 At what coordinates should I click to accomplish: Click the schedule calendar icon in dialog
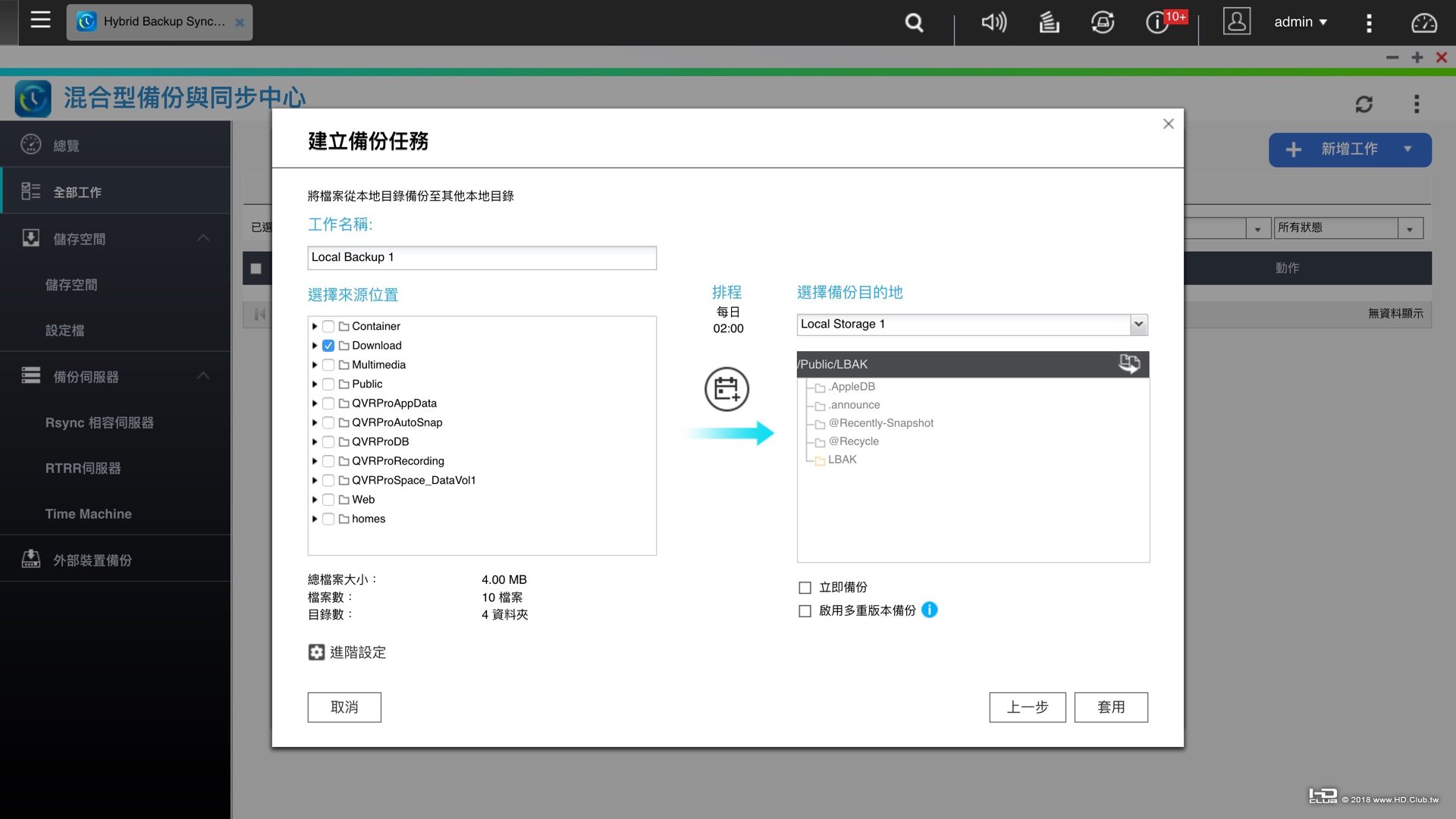tap(726, 389)
